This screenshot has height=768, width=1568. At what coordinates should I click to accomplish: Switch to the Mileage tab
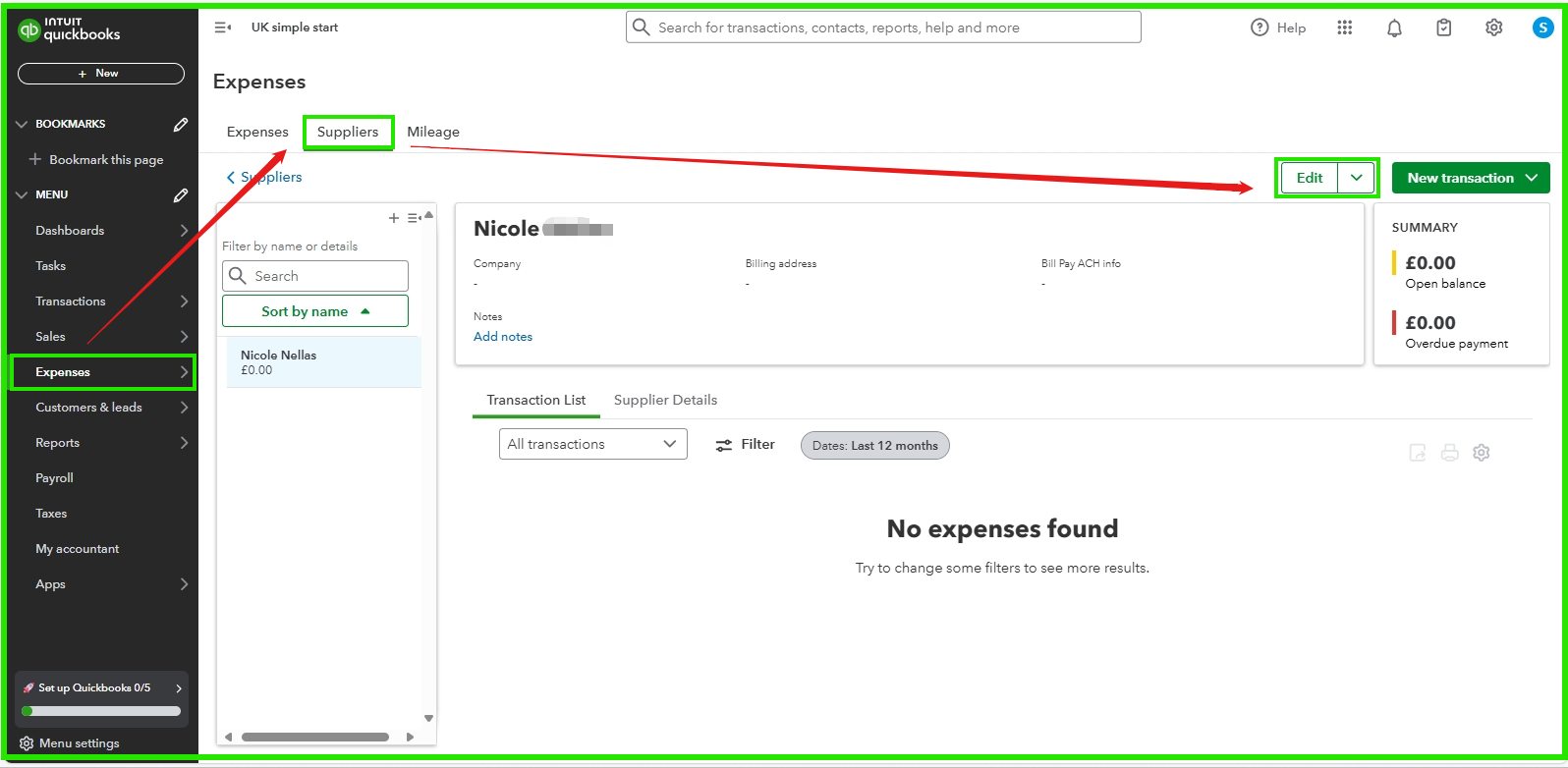coord(433,132)
